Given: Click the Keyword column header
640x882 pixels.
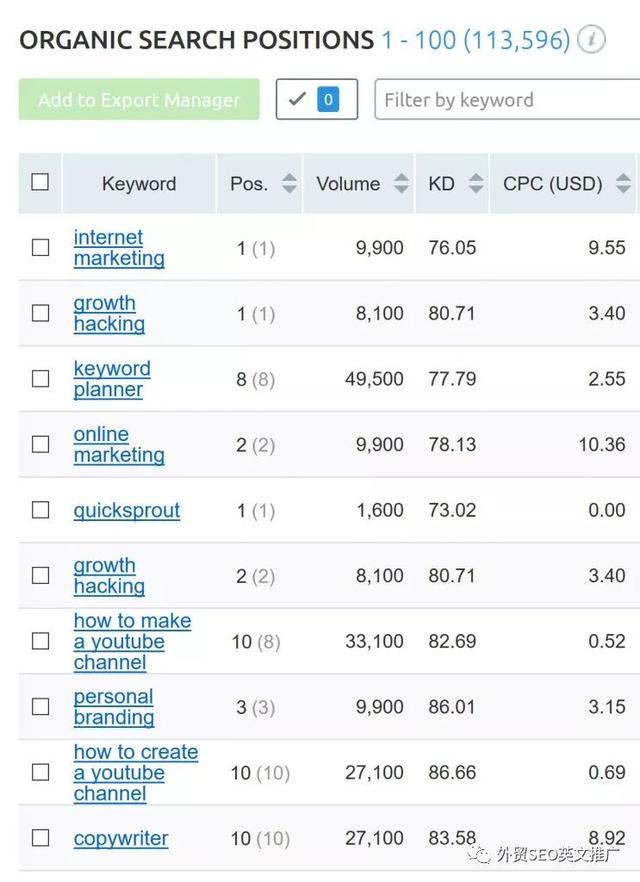Looking at the screenshot, I should click(x=139, y=184).
